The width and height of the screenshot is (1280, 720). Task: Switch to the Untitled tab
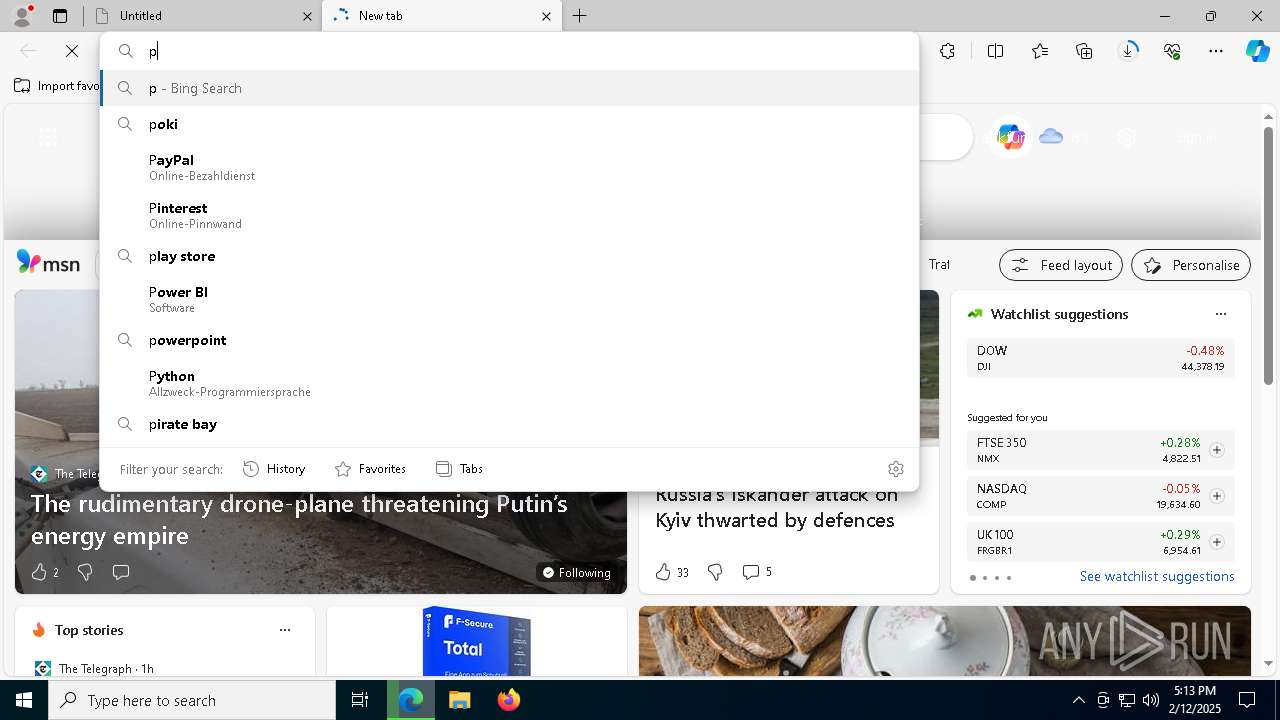click(201, 16)
